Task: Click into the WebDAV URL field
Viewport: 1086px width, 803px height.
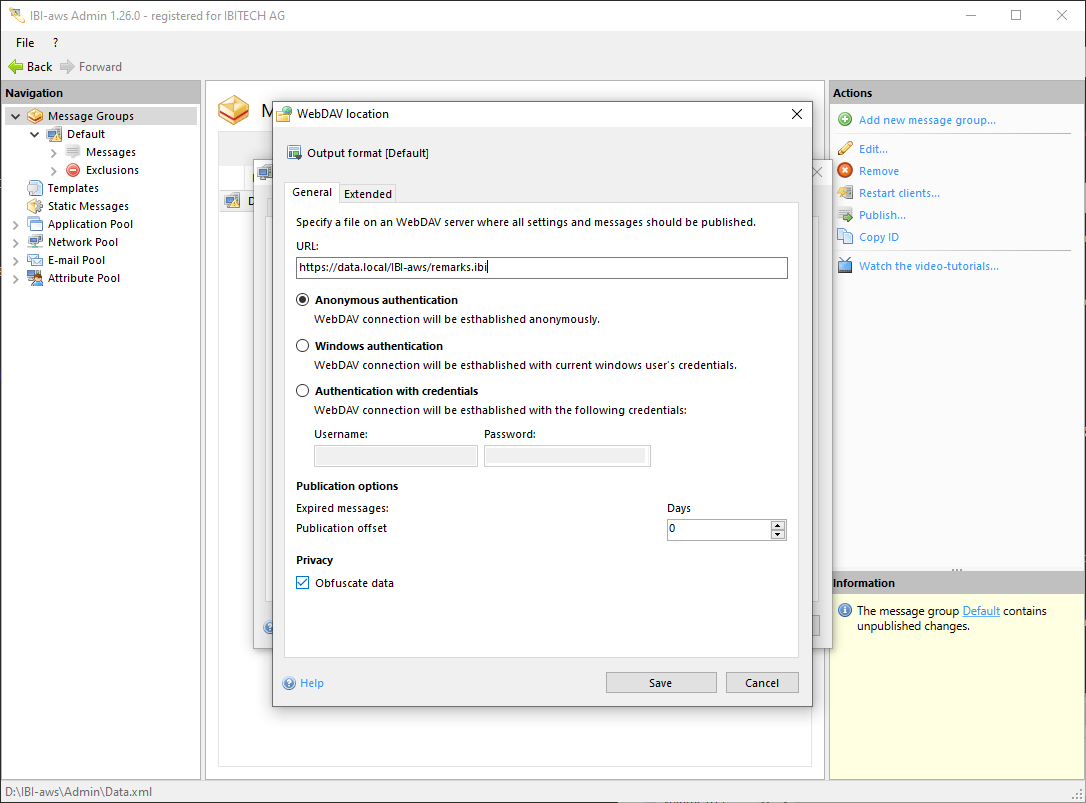Action: (540, 268)
